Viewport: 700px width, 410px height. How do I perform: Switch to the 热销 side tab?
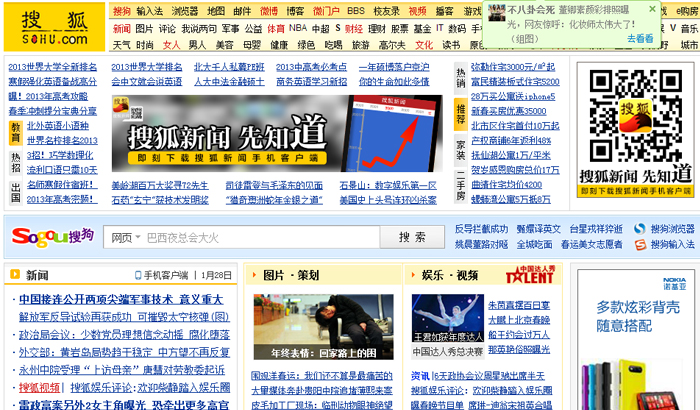pos(461,78)
